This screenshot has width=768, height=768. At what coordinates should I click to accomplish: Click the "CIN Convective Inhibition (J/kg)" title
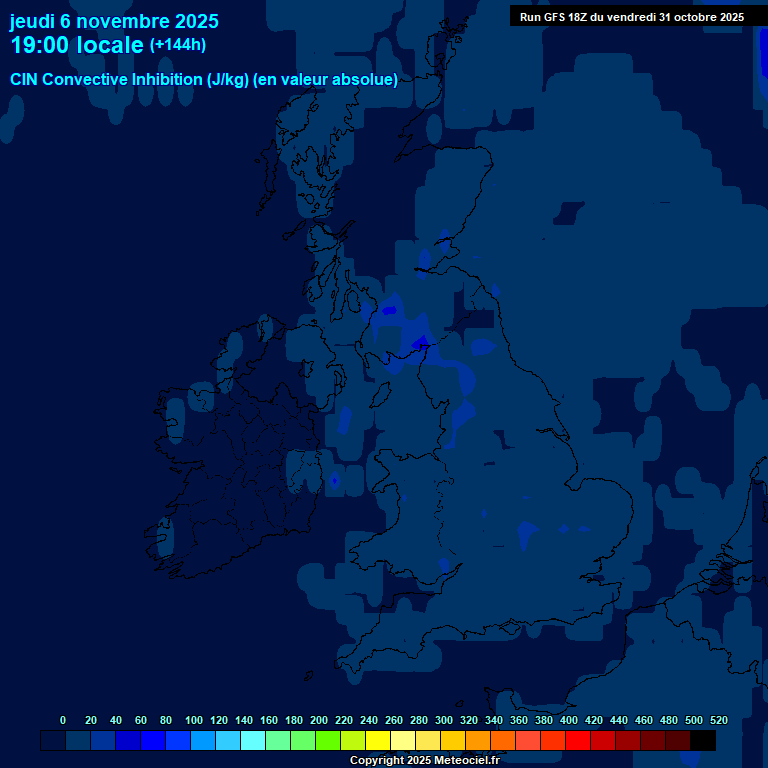[130, 79]
